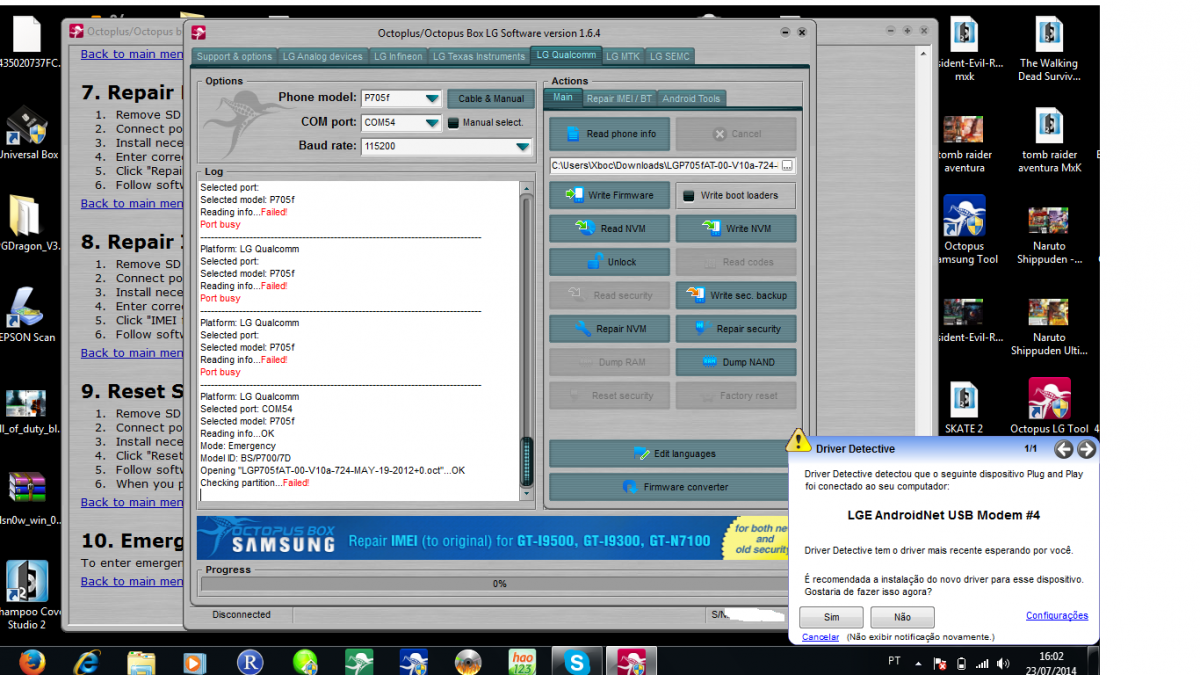The height and width of the screenshot is (675, 1200).
Task: Open File Explorer from taskbar
Action: [x=141, y=661]
